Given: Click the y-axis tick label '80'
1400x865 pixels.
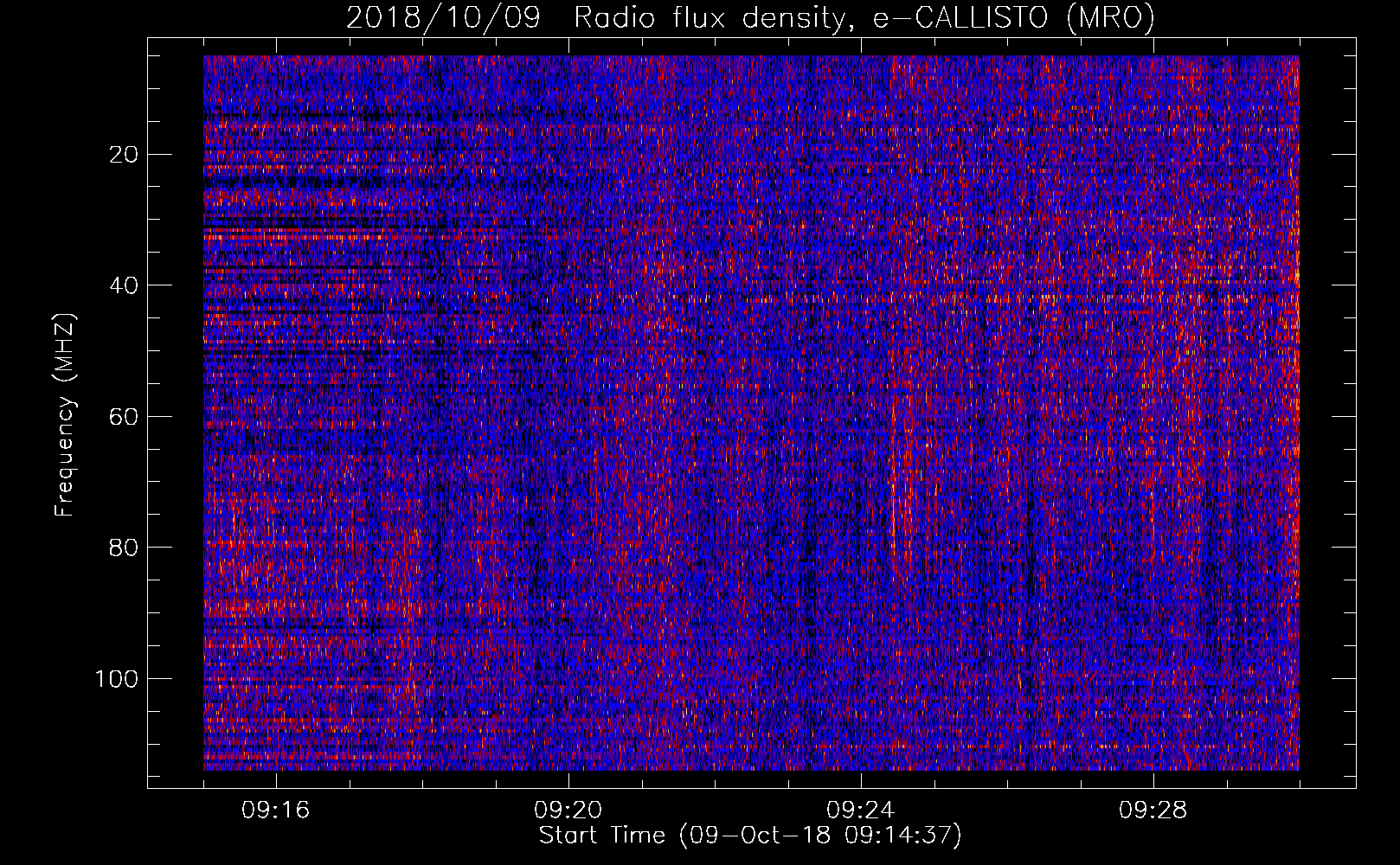Looking at the screenshot, I should pyautogui.click(x=125, y=548).
